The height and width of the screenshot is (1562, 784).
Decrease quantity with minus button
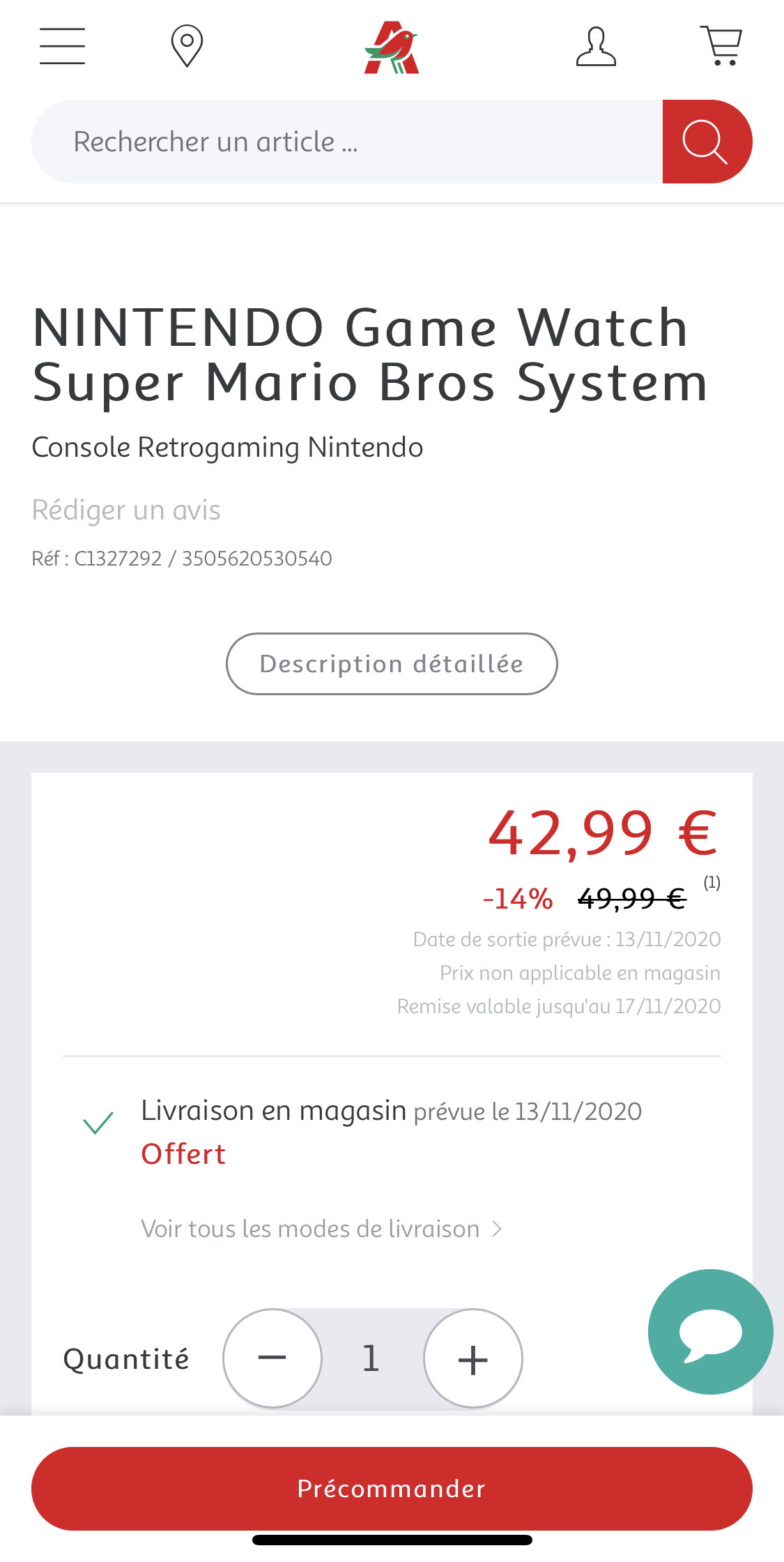(x=272, y=1358)
